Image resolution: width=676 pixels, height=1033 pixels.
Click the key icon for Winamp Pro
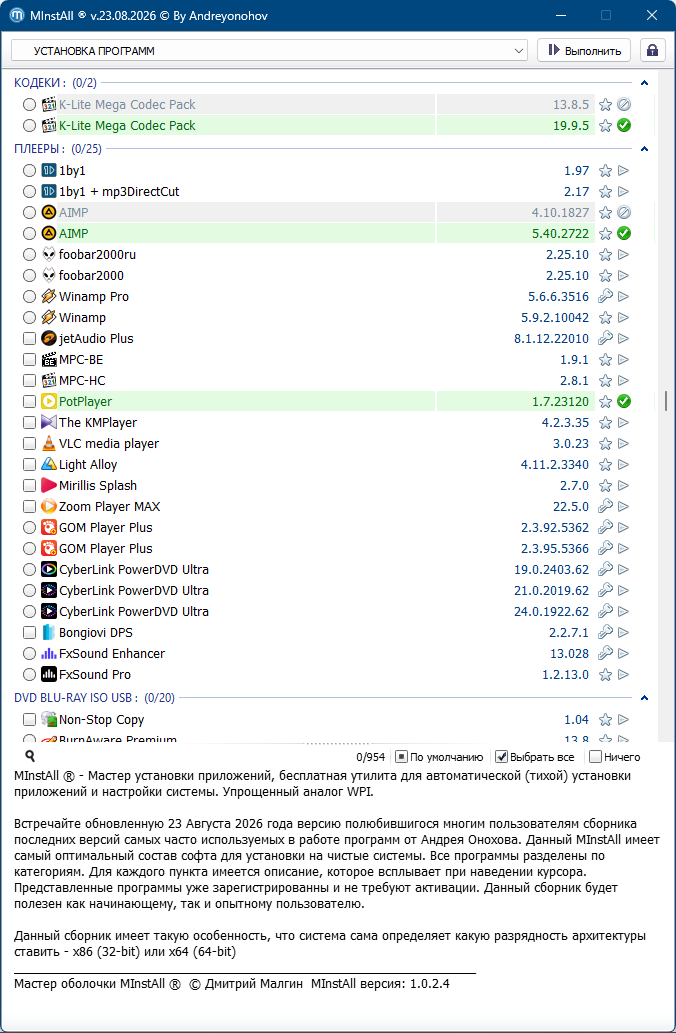coord(606,296)
